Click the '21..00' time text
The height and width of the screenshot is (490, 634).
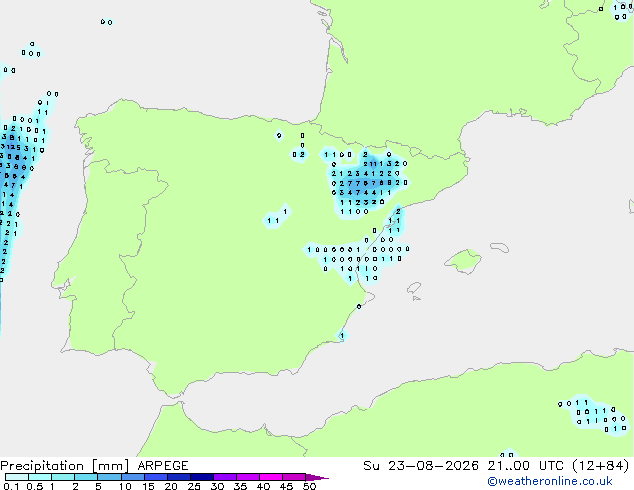[x=508, y=466]
